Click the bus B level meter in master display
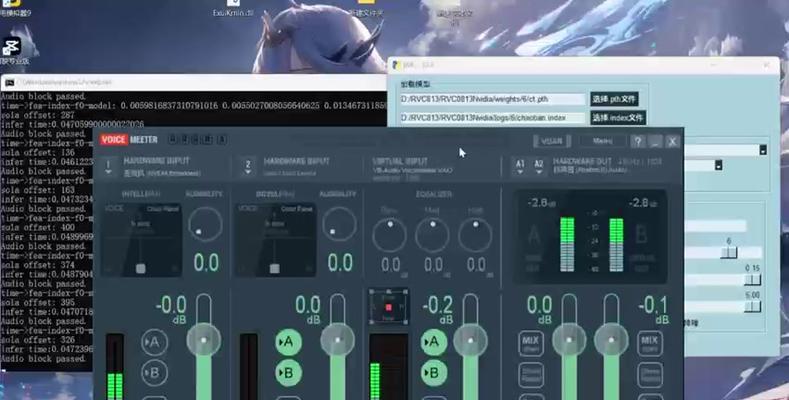 coord(616,245)
